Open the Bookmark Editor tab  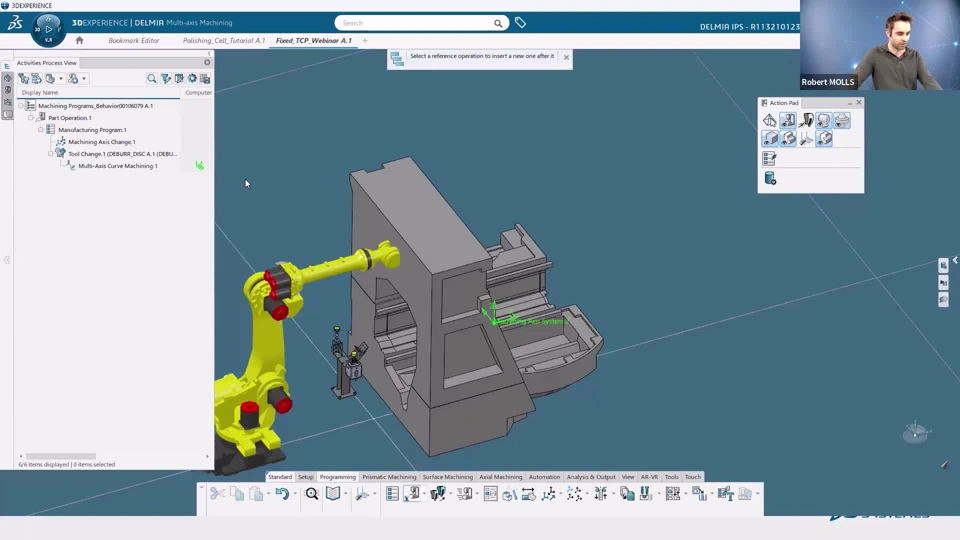(133, 40)
